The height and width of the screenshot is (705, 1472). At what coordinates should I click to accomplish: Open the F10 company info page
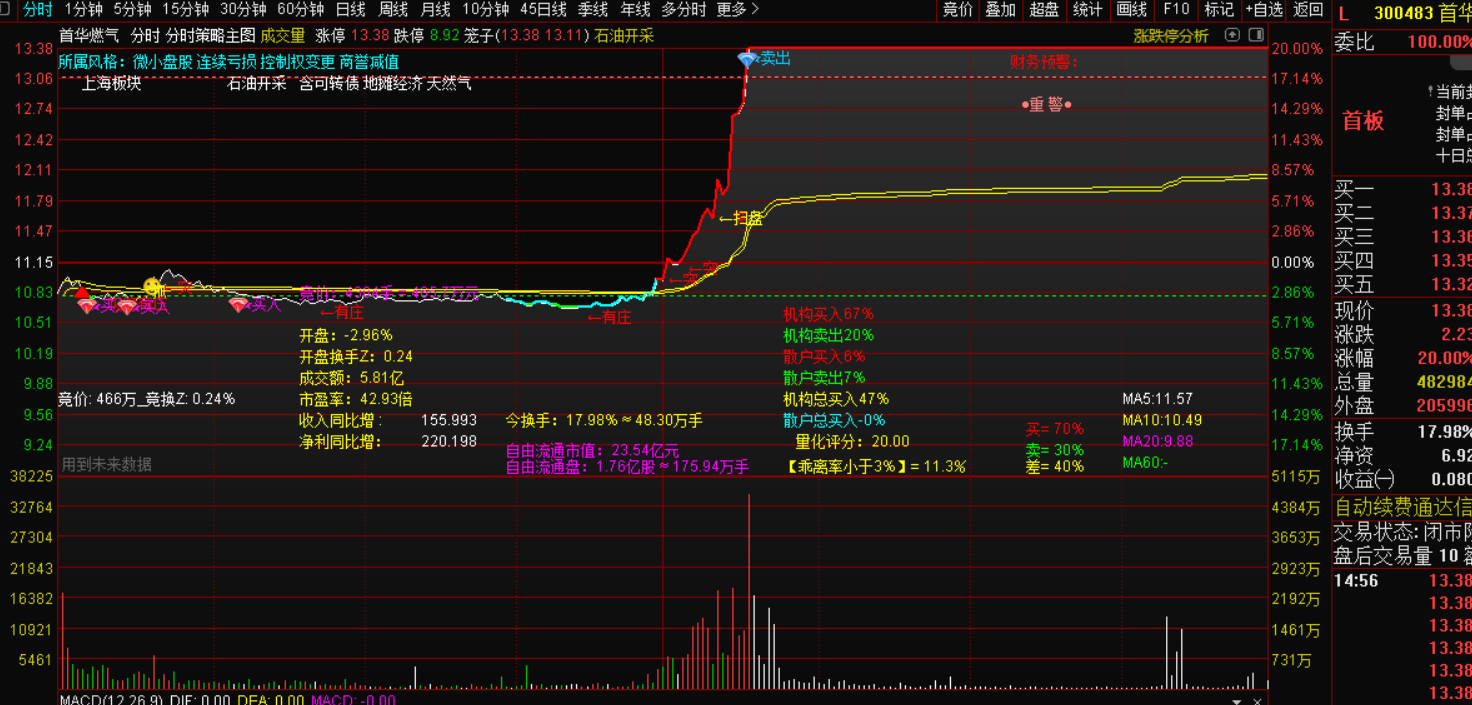click(x=1176, y=9)
